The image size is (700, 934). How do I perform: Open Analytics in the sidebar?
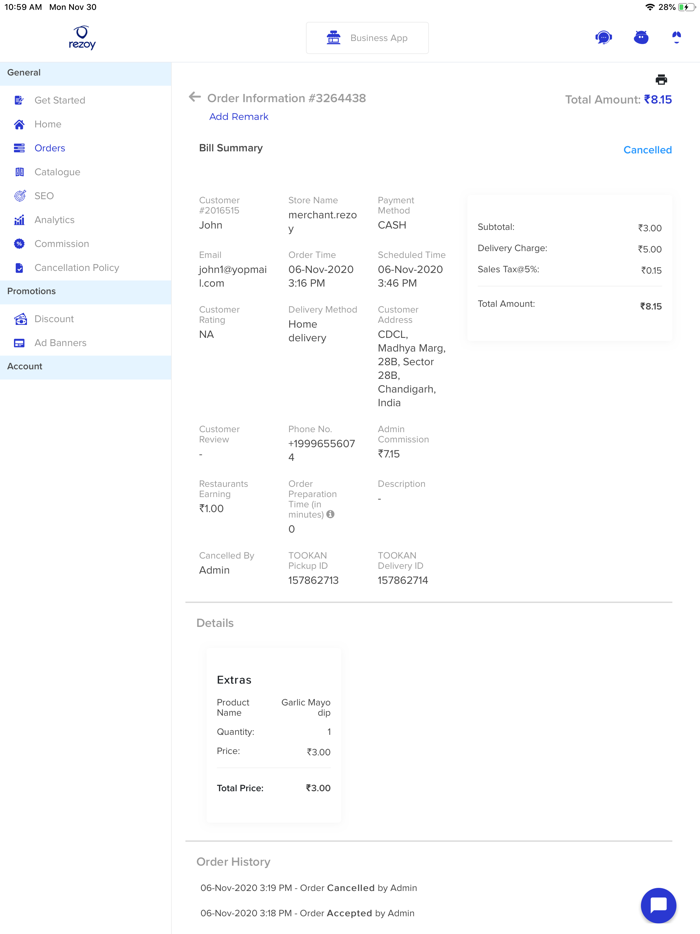[x=54, y=220]
